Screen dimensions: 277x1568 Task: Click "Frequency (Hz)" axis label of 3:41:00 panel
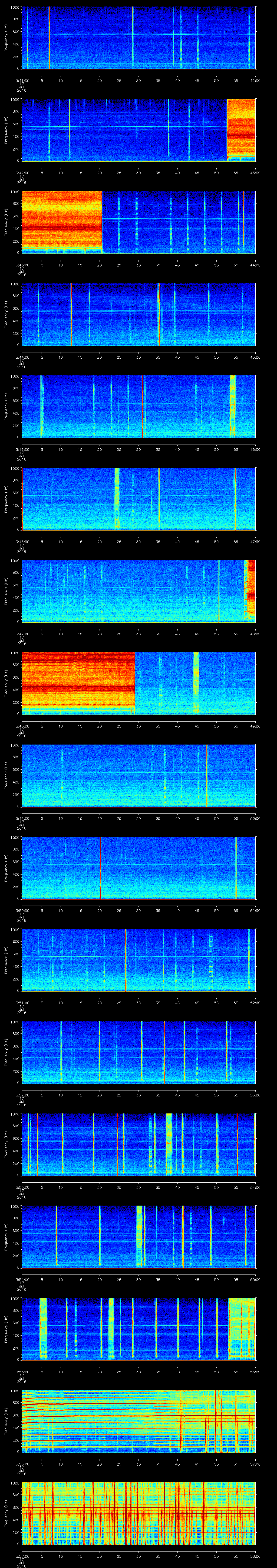(x=6, y=38)
